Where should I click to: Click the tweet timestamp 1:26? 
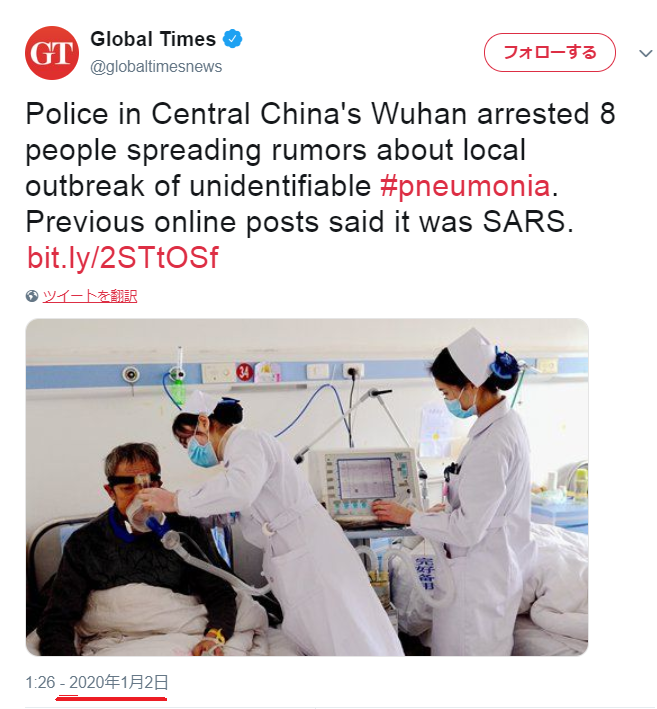(x=40, y=682)
